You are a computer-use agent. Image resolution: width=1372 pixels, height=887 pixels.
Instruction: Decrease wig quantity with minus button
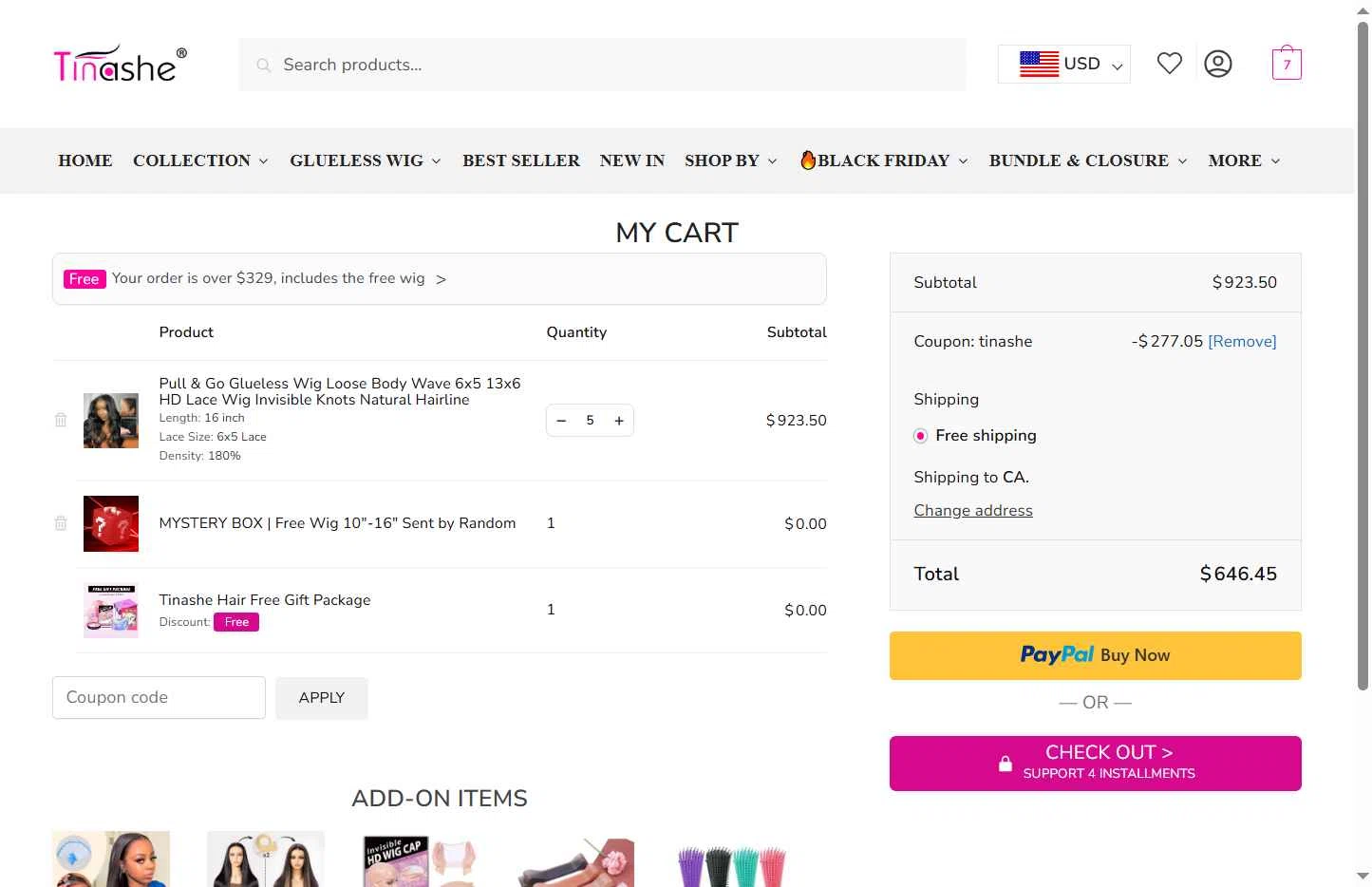click(561, 421)
